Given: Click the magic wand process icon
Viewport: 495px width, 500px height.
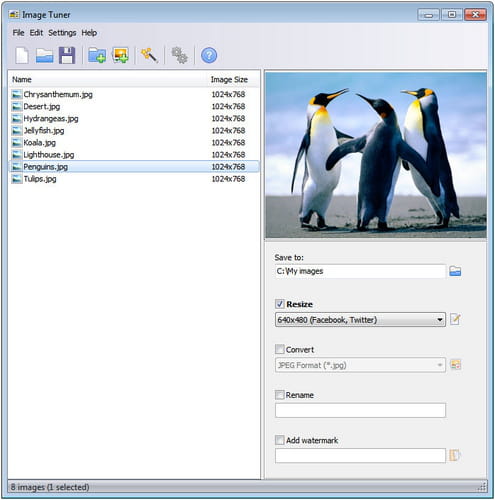Looking at the screenshot, I should (149, 55).
